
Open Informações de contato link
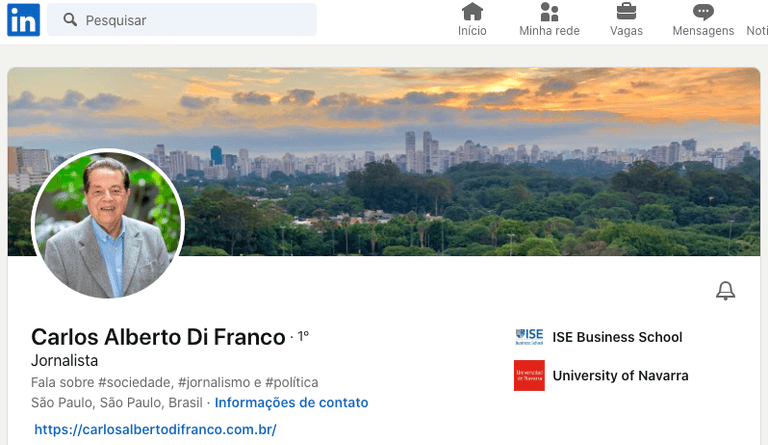(x=291, y=402)
